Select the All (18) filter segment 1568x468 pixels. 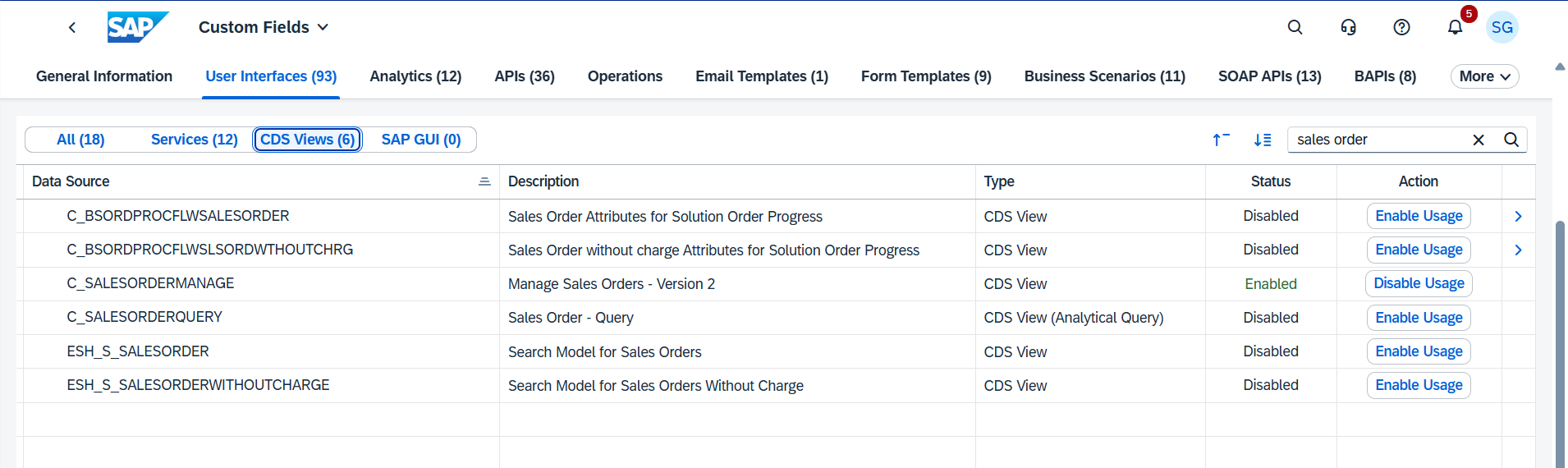[80, 140]
